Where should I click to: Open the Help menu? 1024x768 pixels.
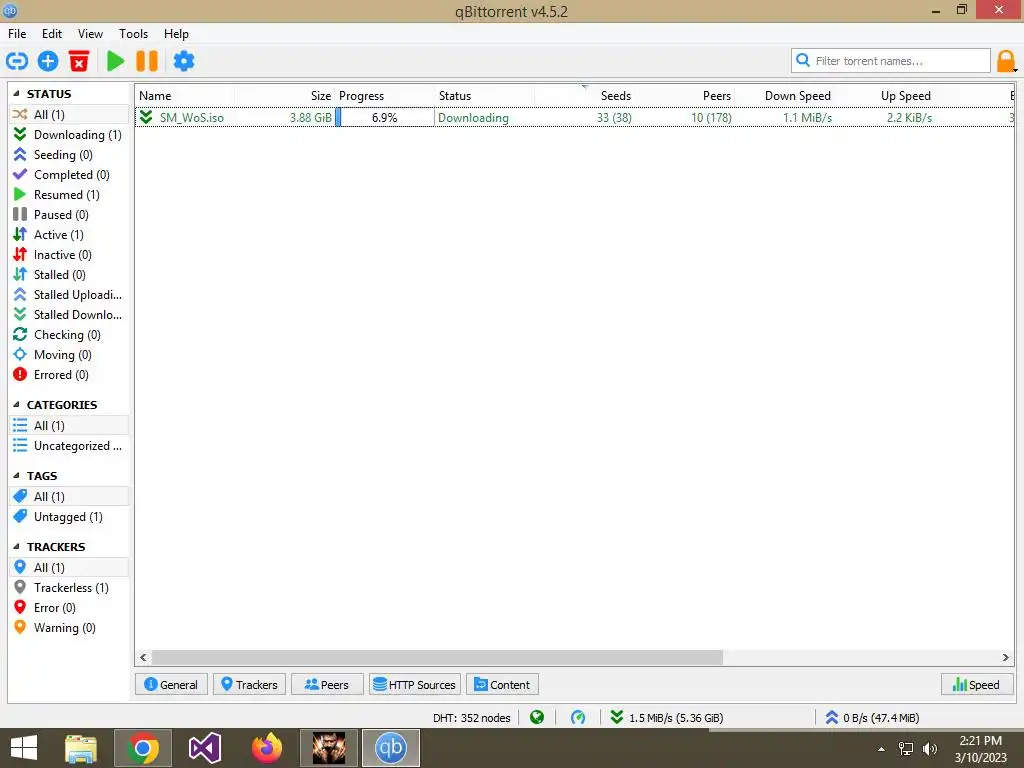coord(176,34)
